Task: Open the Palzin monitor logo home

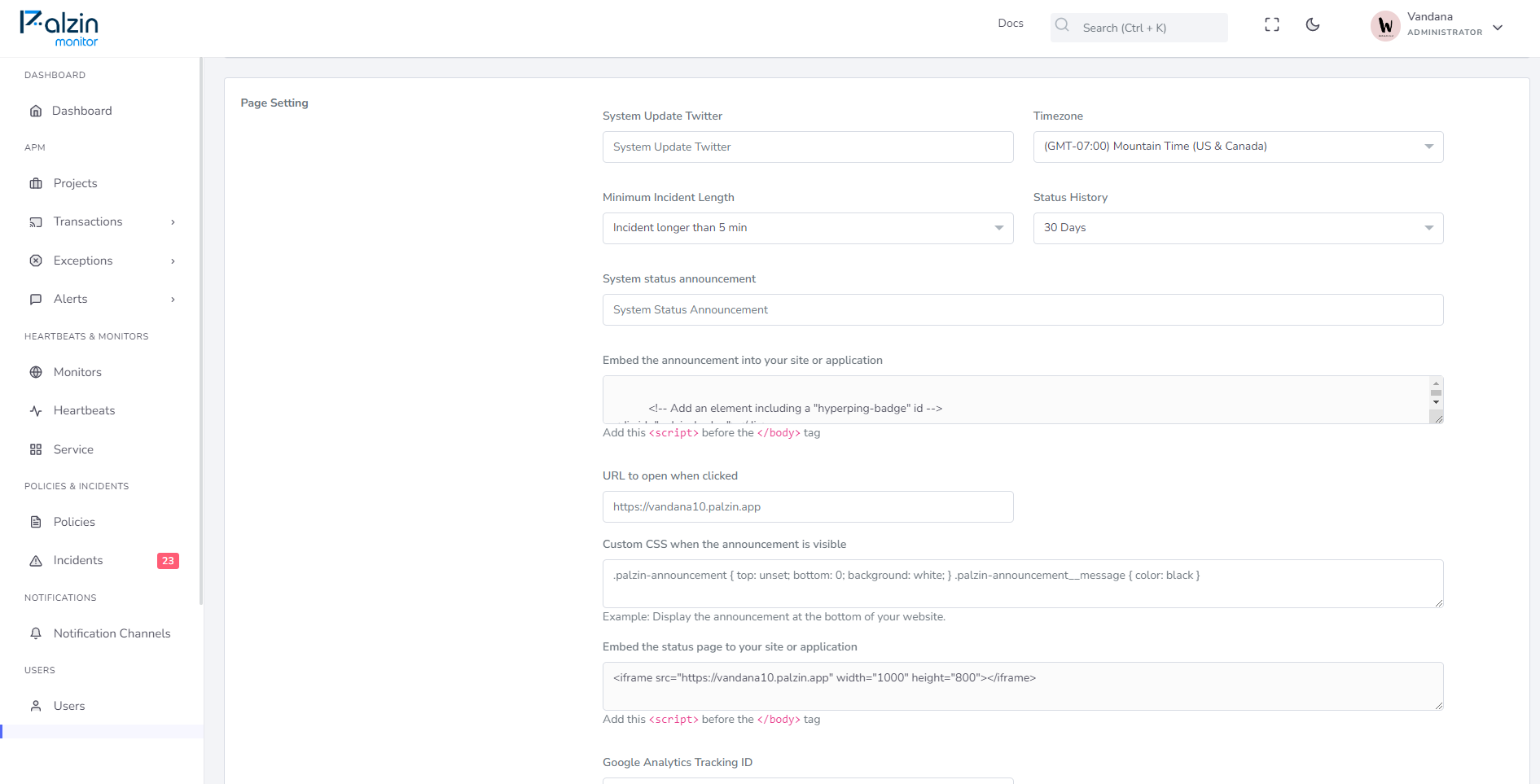Action: click(x=59, y=28)
